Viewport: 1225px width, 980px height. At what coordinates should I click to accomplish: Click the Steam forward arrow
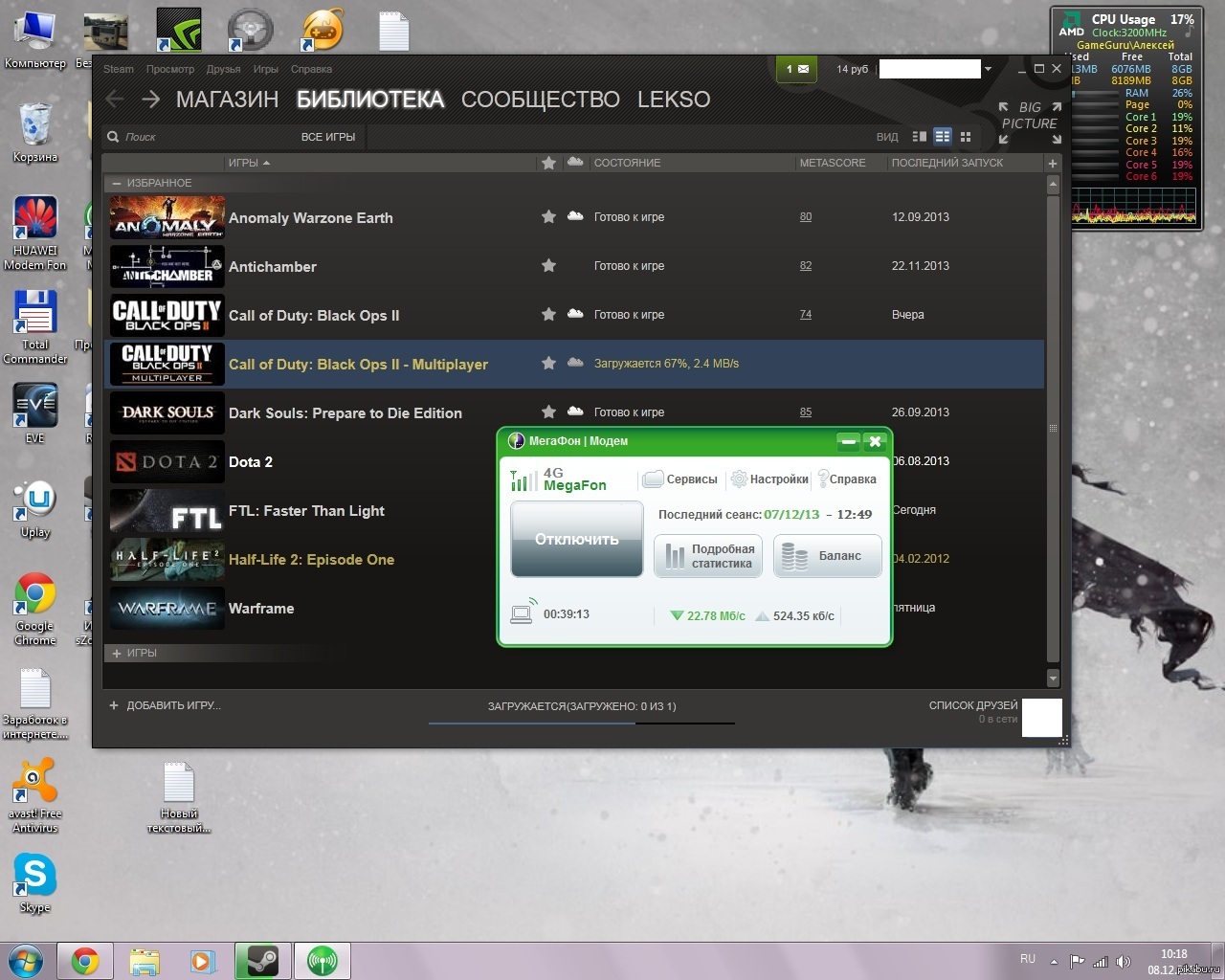tap(150, 99)
